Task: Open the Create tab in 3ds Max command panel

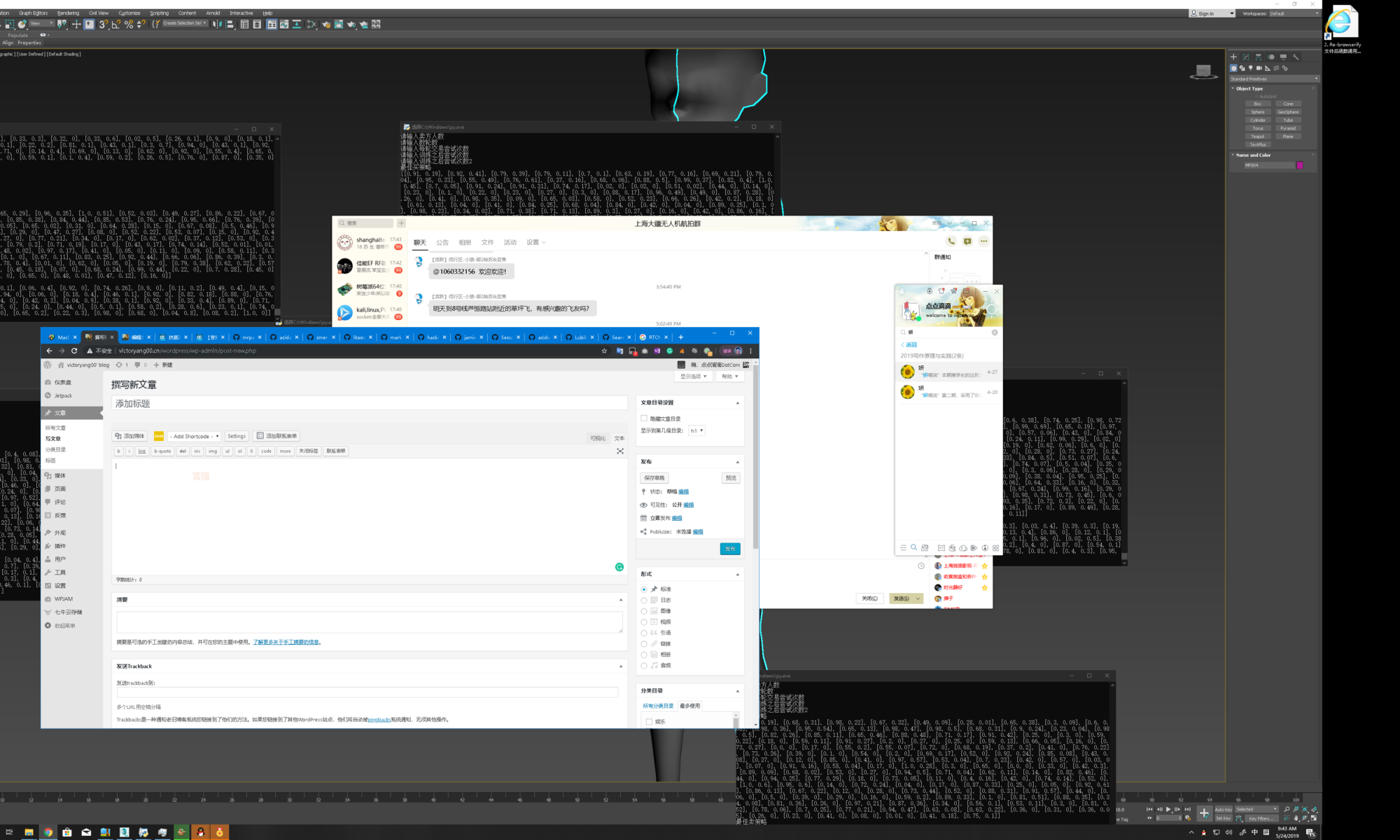Action: [1233, 57]
